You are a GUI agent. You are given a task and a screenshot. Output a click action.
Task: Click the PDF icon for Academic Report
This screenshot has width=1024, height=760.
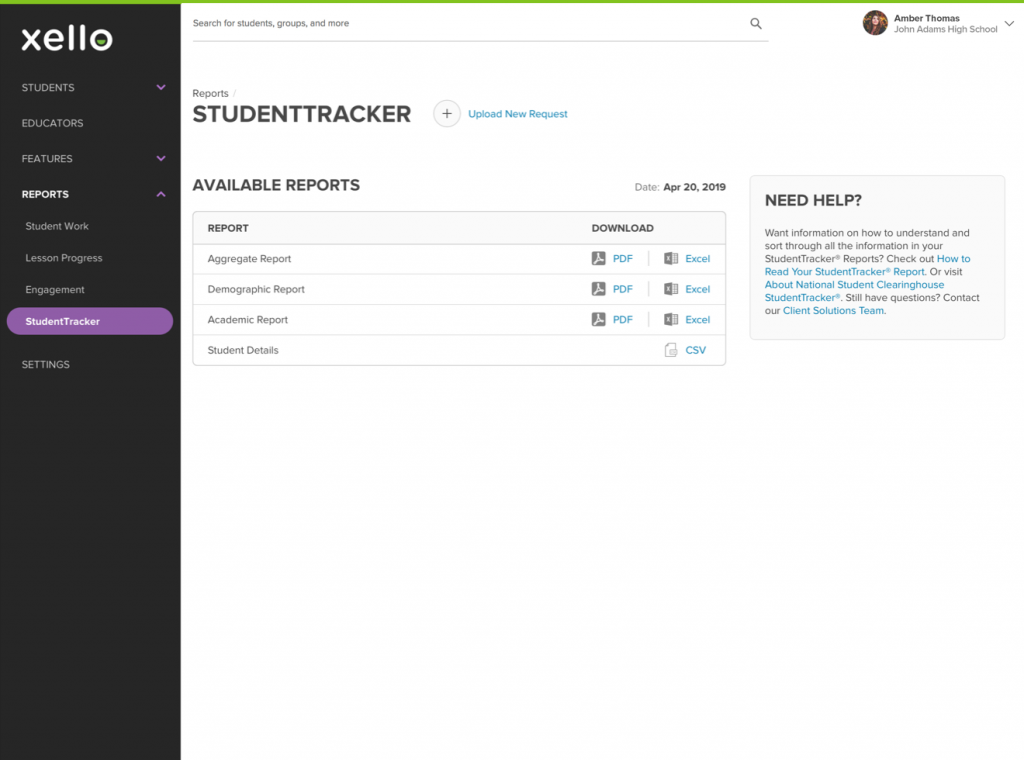(598, 319)
